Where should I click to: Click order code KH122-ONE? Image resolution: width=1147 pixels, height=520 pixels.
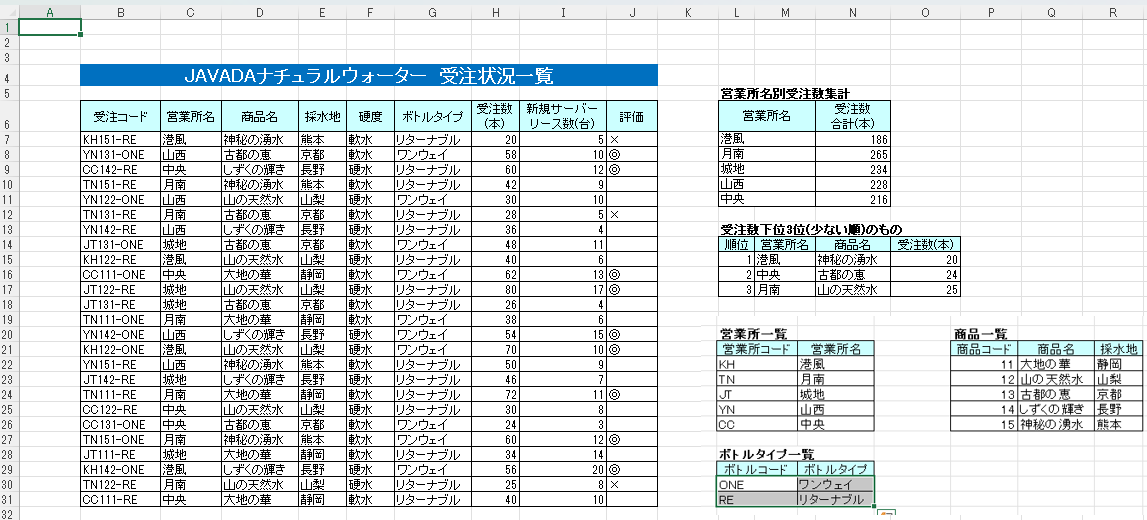click(x=121, y=350)
